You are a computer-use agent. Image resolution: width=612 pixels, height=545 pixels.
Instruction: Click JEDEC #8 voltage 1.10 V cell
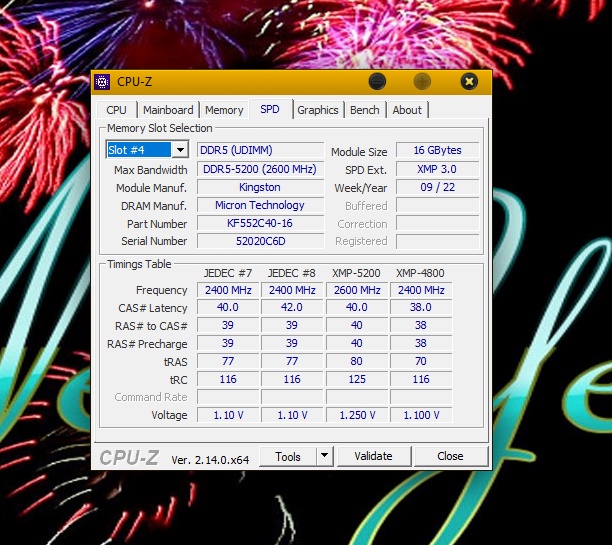pos(292,415)
